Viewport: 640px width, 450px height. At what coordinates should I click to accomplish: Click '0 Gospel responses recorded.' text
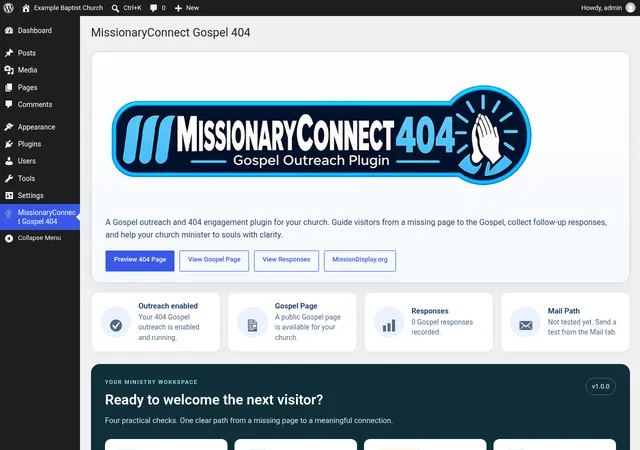[442, 327]
